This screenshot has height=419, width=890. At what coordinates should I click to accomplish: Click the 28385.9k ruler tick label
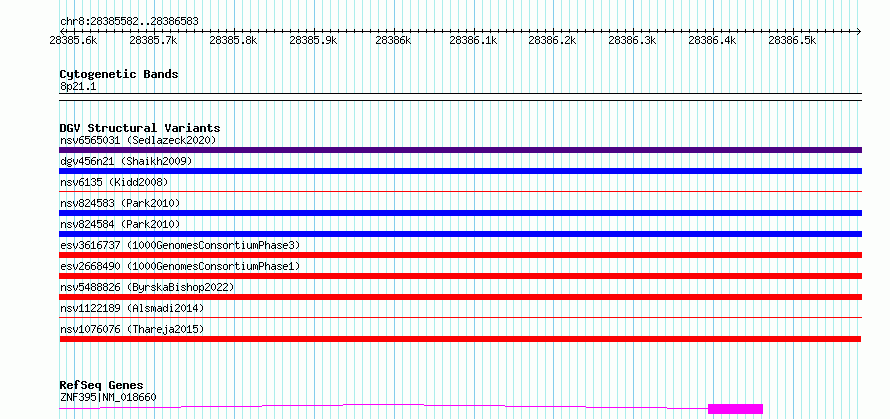click(x=313, y=40)
